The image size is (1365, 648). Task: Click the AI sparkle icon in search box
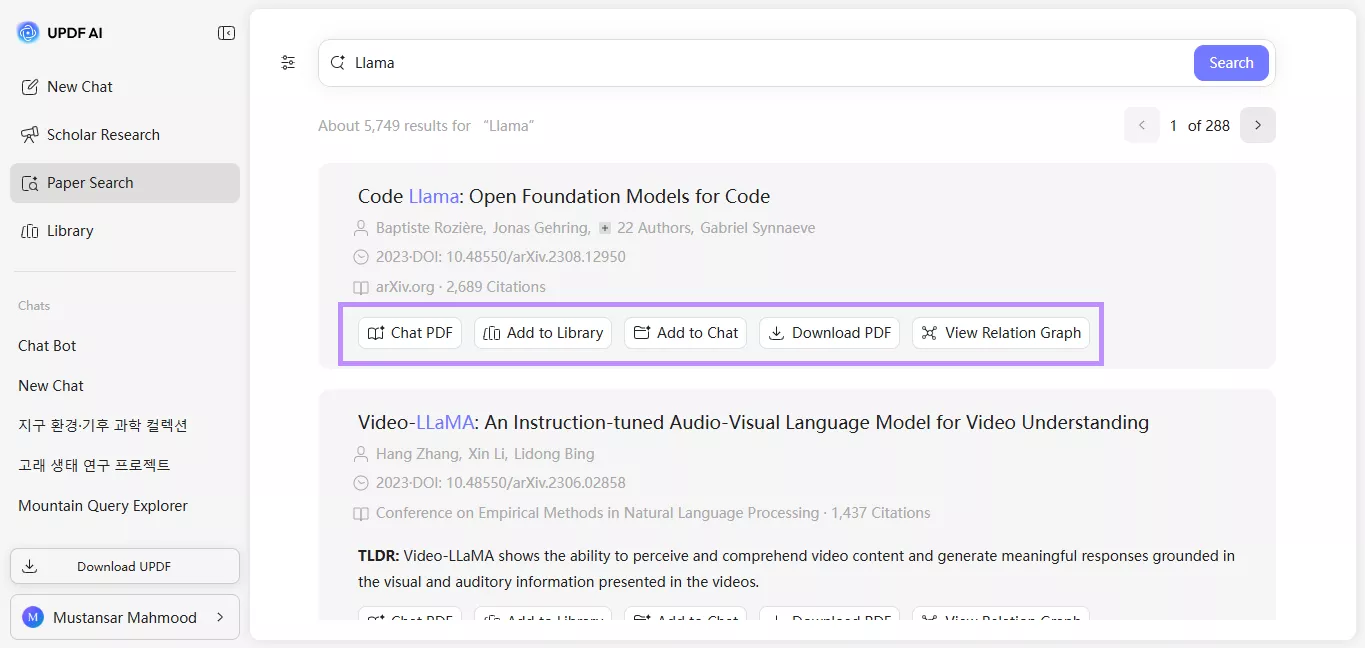[x=338, y=63]
